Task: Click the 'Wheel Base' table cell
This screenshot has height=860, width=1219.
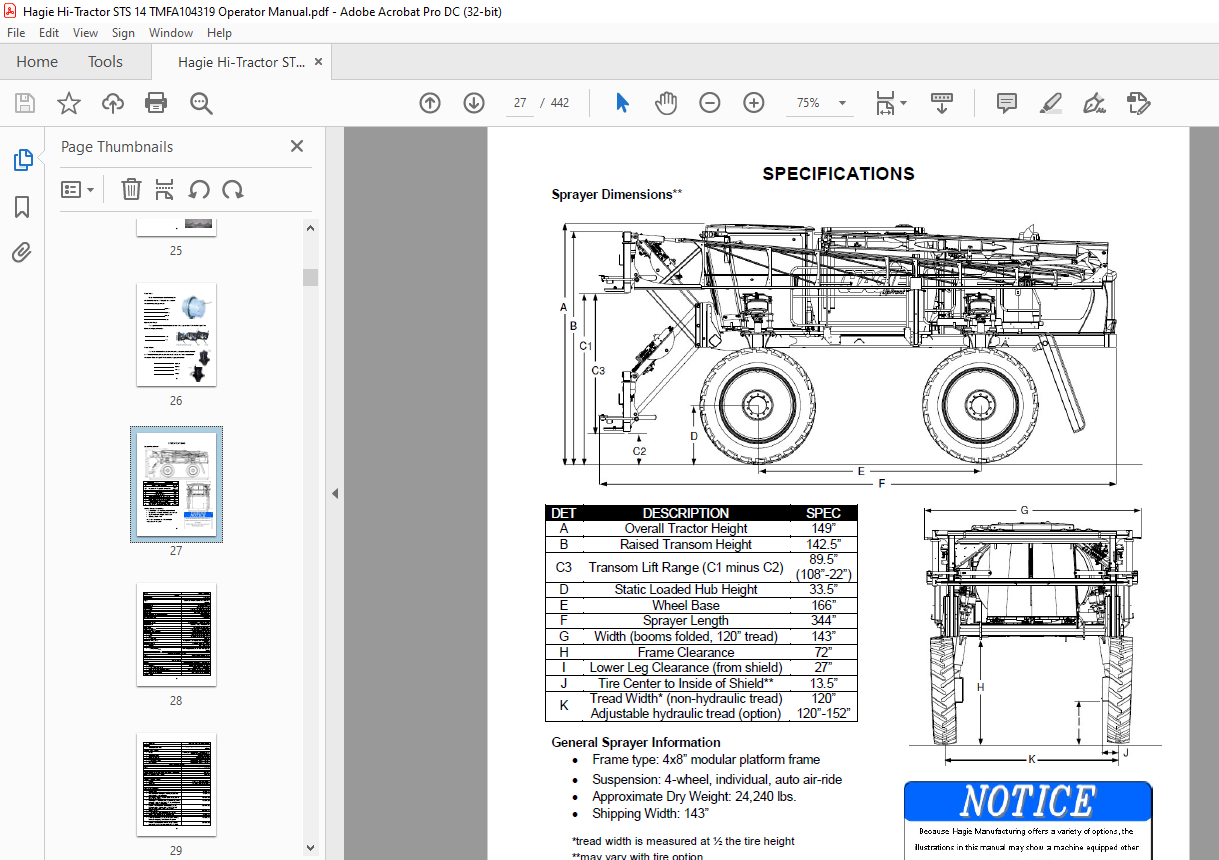Action: [x=686, y=605]
